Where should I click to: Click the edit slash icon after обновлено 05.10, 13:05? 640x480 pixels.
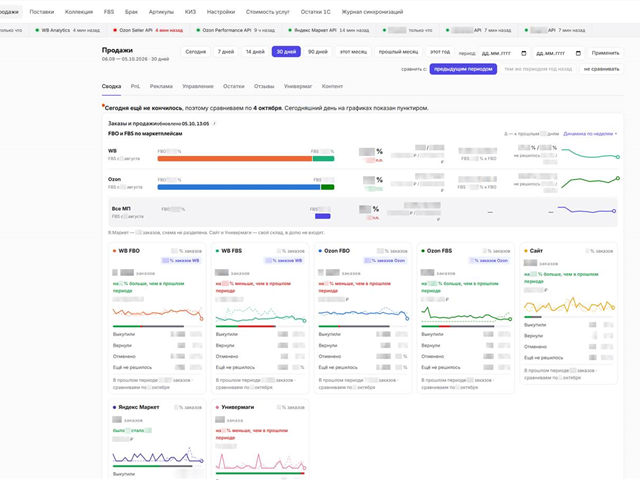point(215,123)
